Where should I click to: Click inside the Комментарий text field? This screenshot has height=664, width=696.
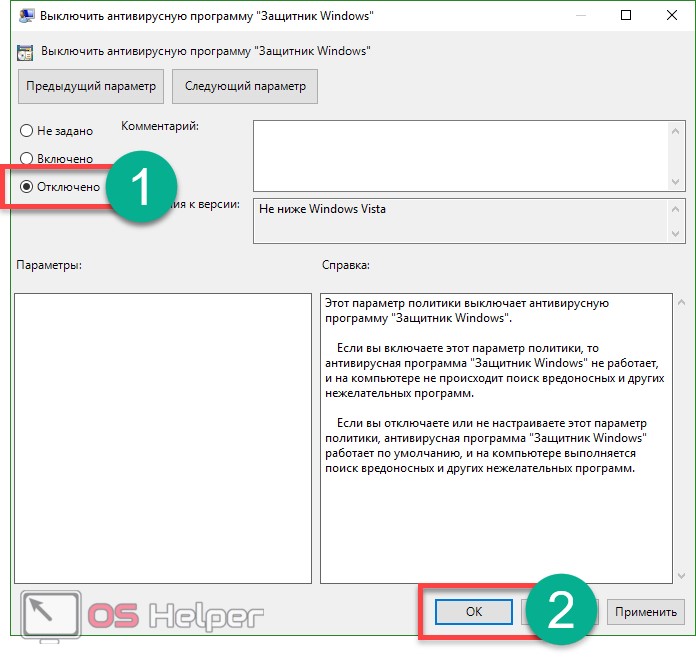pos(460,155)
